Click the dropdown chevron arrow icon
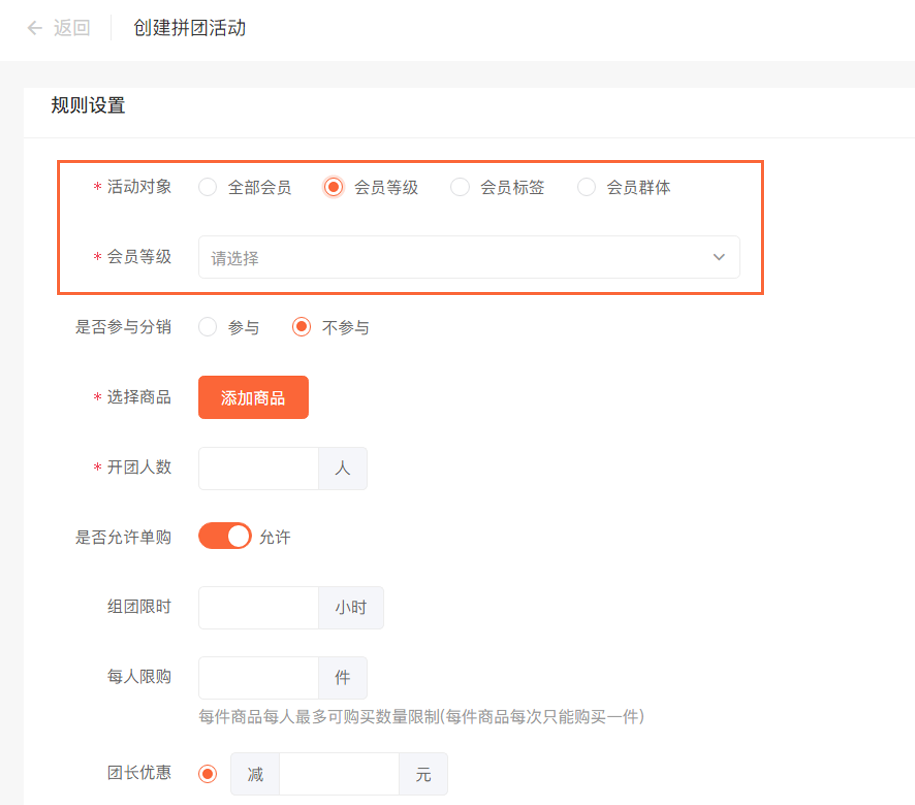The width and height of the screenshot is (915, 805). coord(719,257)
